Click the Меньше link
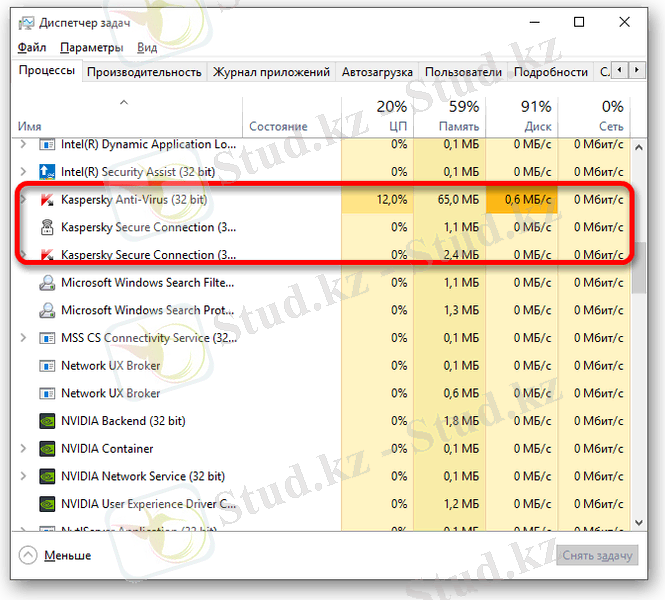The image size is (665, 600). (x=67, y=555)
